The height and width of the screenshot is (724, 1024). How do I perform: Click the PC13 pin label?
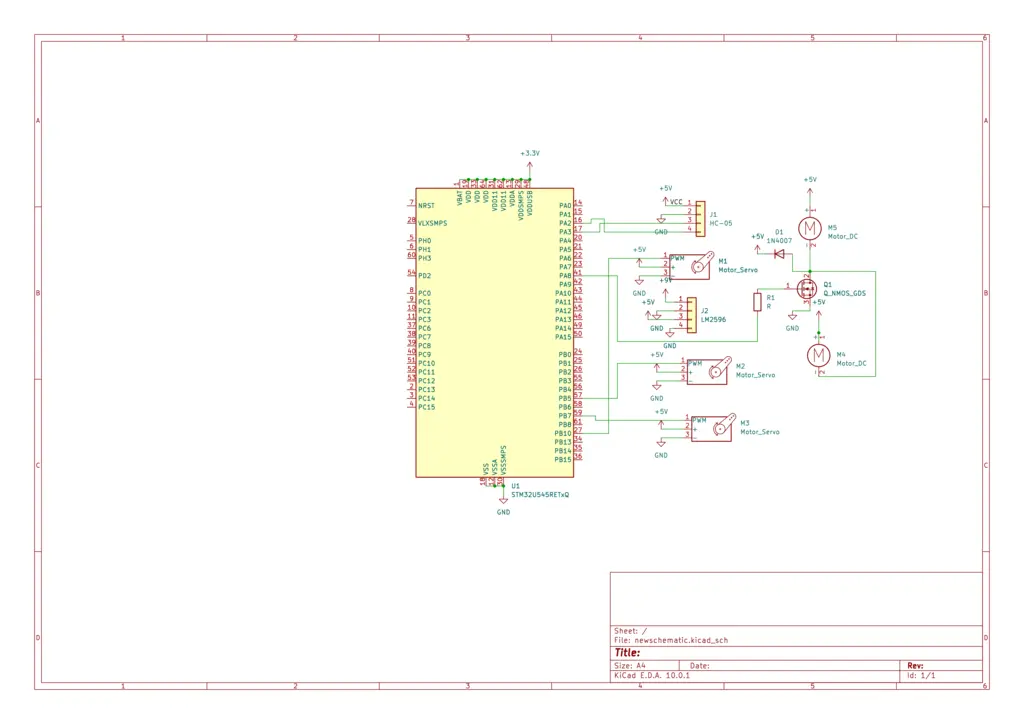point(426,390)
